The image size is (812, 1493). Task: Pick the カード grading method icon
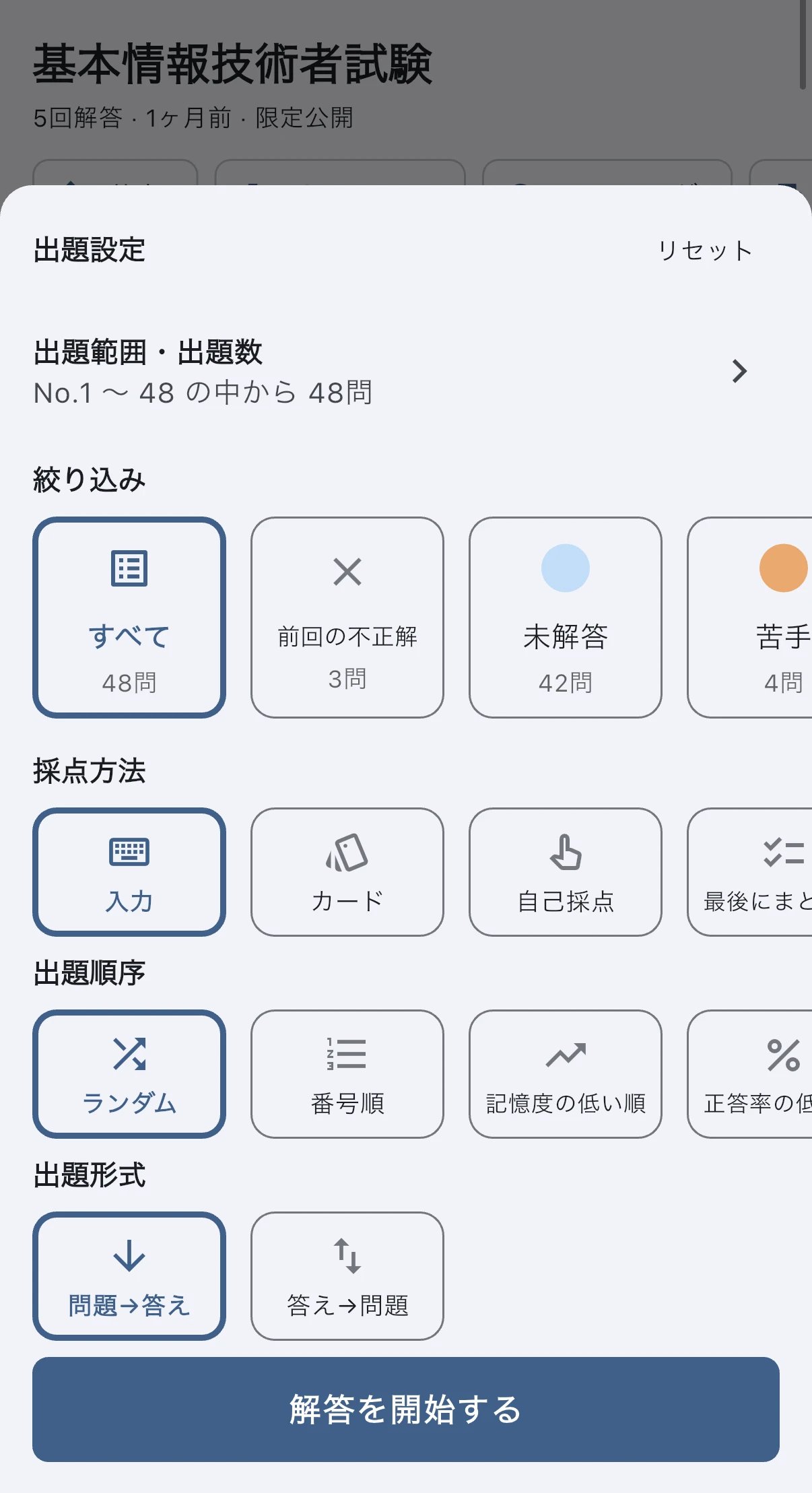(x=347, y=853)
